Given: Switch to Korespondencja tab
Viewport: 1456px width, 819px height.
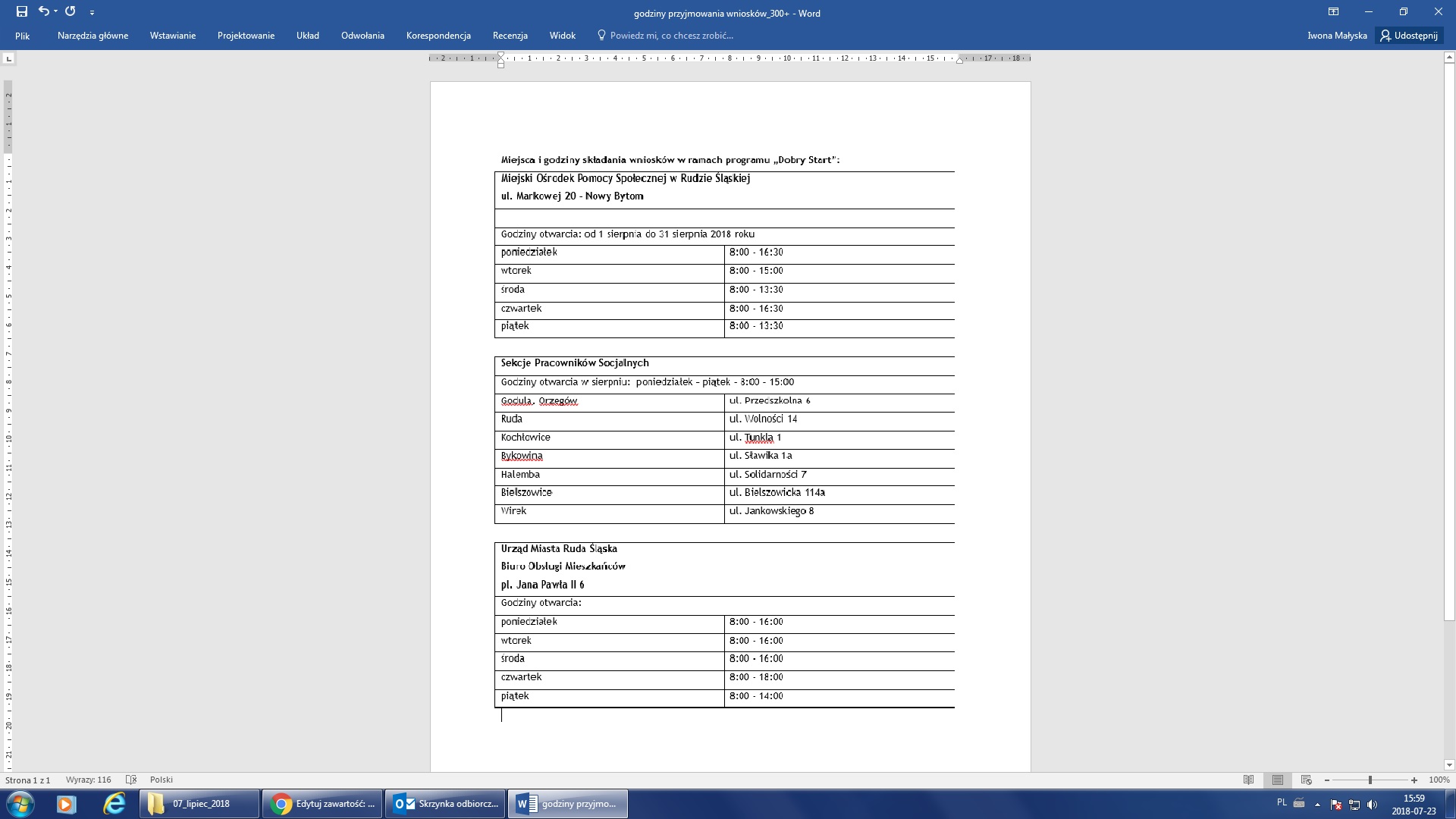Looking at the screenshot, I should pos(438,36).
